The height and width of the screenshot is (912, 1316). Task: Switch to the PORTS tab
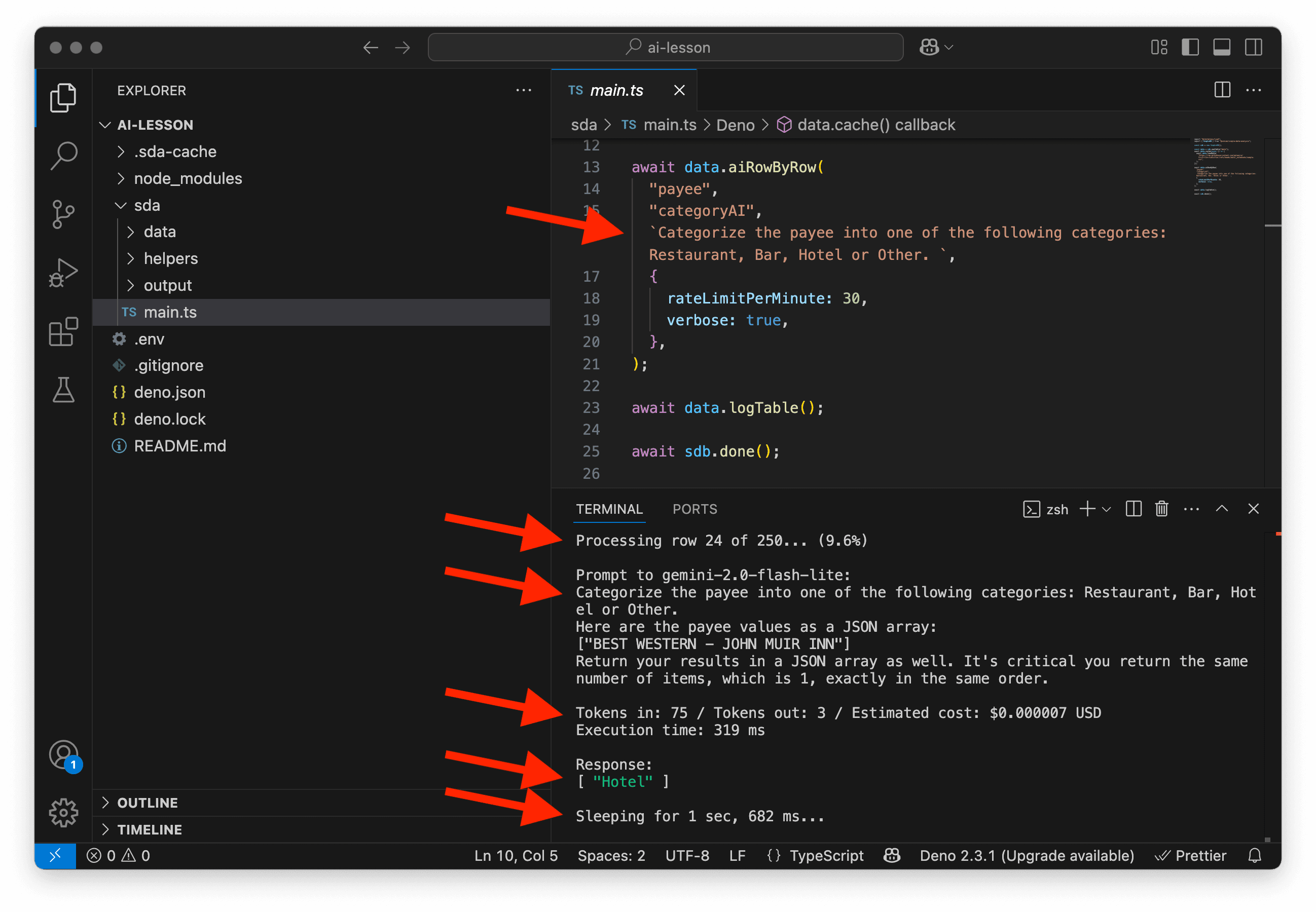(694, 509)
